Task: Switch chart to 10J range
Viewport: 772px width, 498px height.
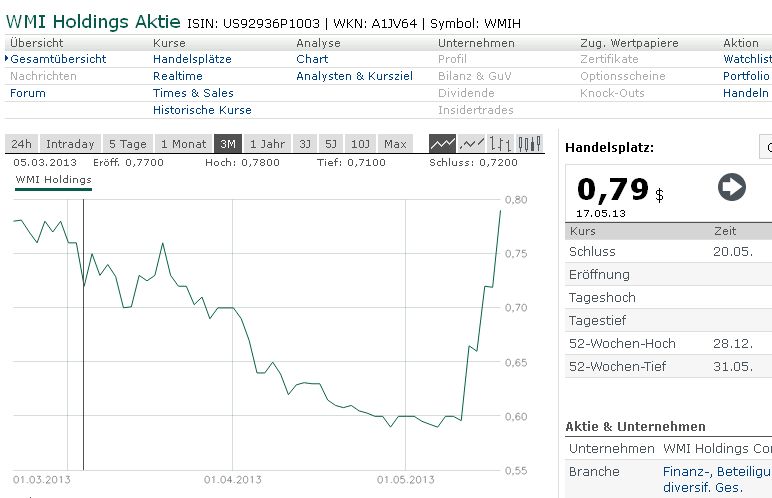Action: tap(360, 144)
